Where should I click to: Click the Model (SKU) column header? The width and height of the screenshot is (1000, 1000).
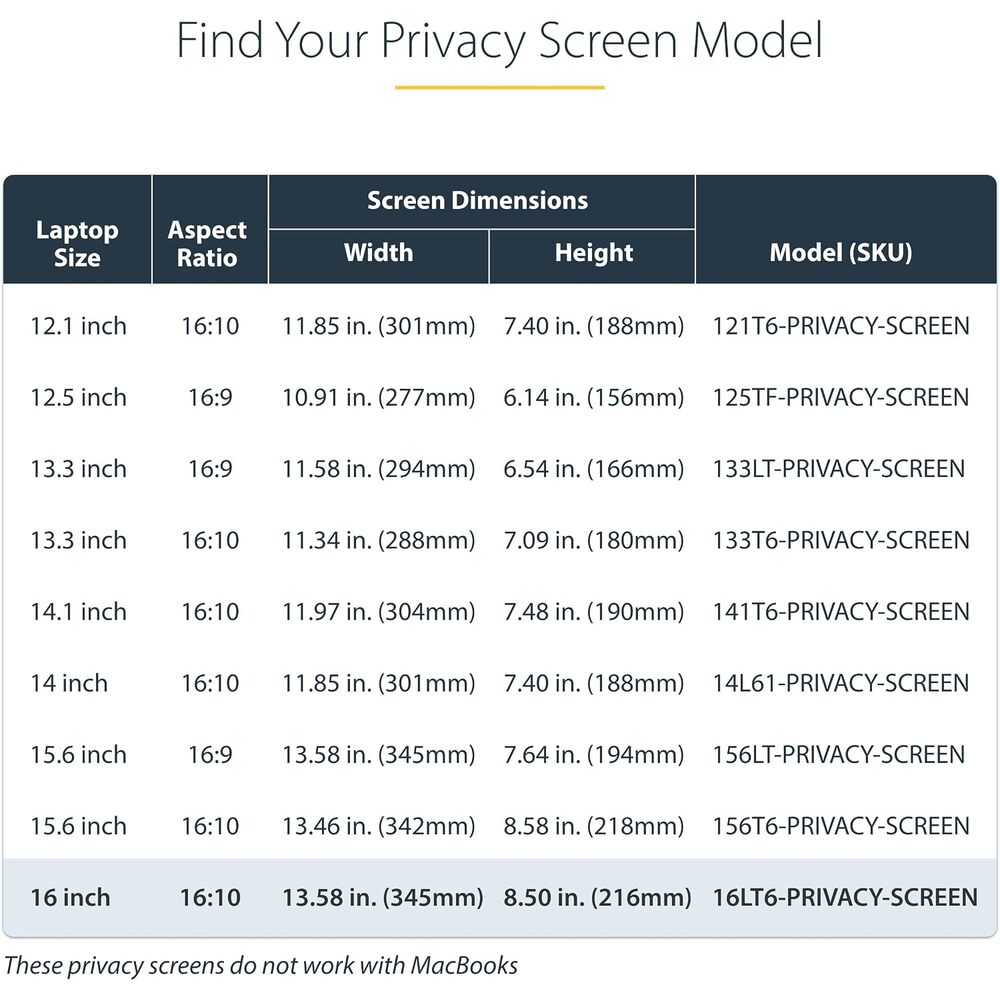[x=841, y=253]
